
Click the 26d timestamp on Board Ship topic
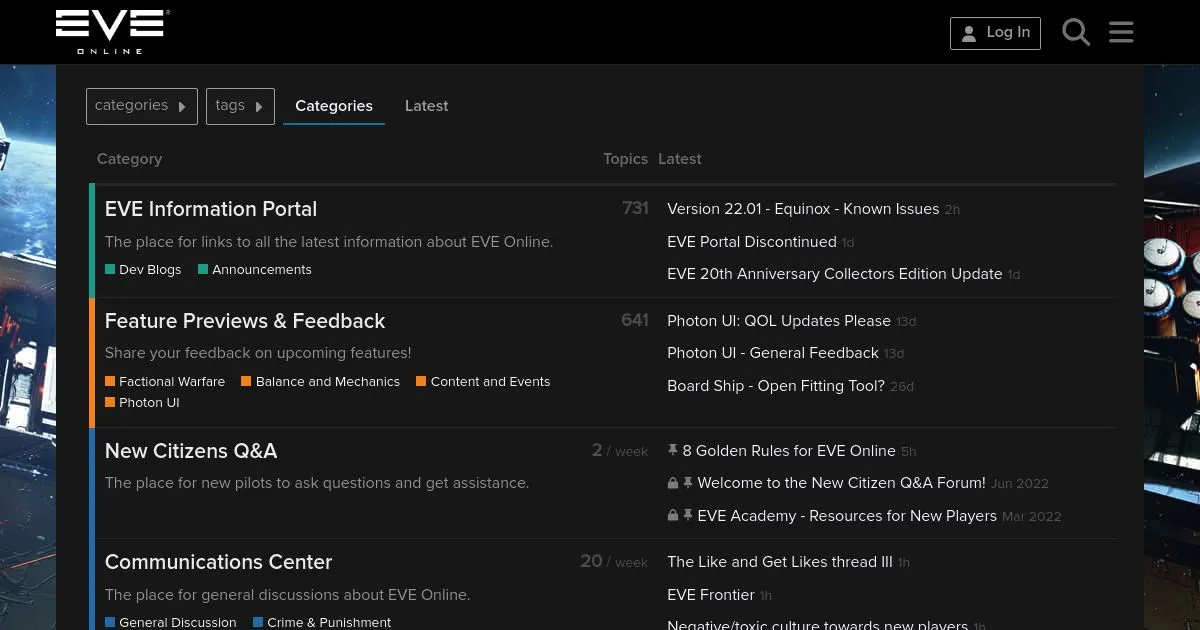pyautogui.click(x=902, y=387)
